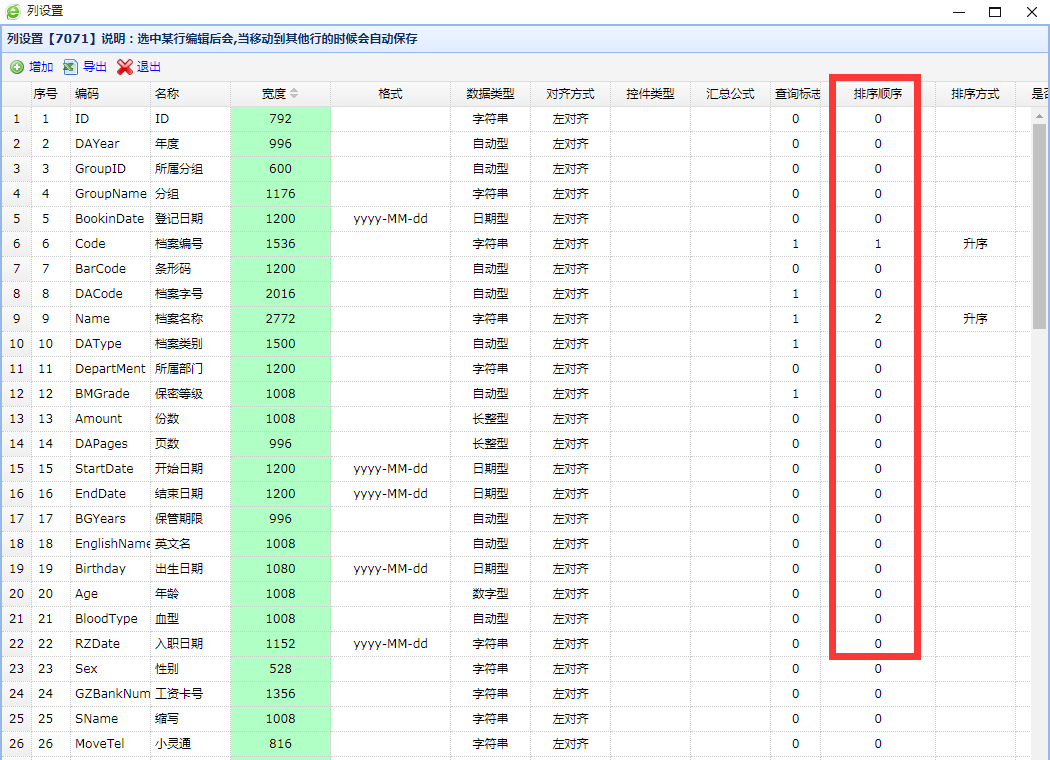Click the 导出 (Export) spreadsheet icon
Image resolution: width=1050 pixels, height=760 pixels.
click(70, 67)
